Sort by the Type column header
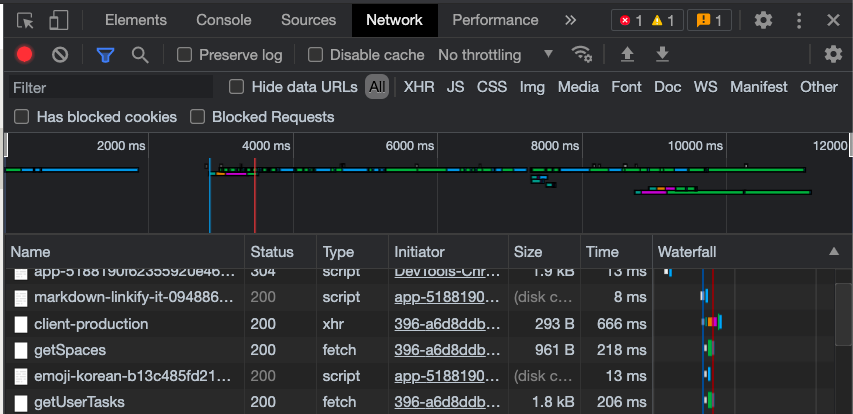 coord(352,252)
